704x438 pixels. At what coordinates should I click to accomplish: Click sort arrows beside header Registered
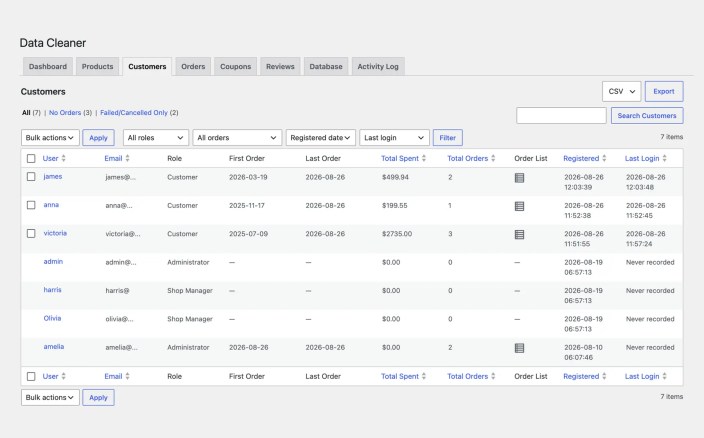[604, 158]
